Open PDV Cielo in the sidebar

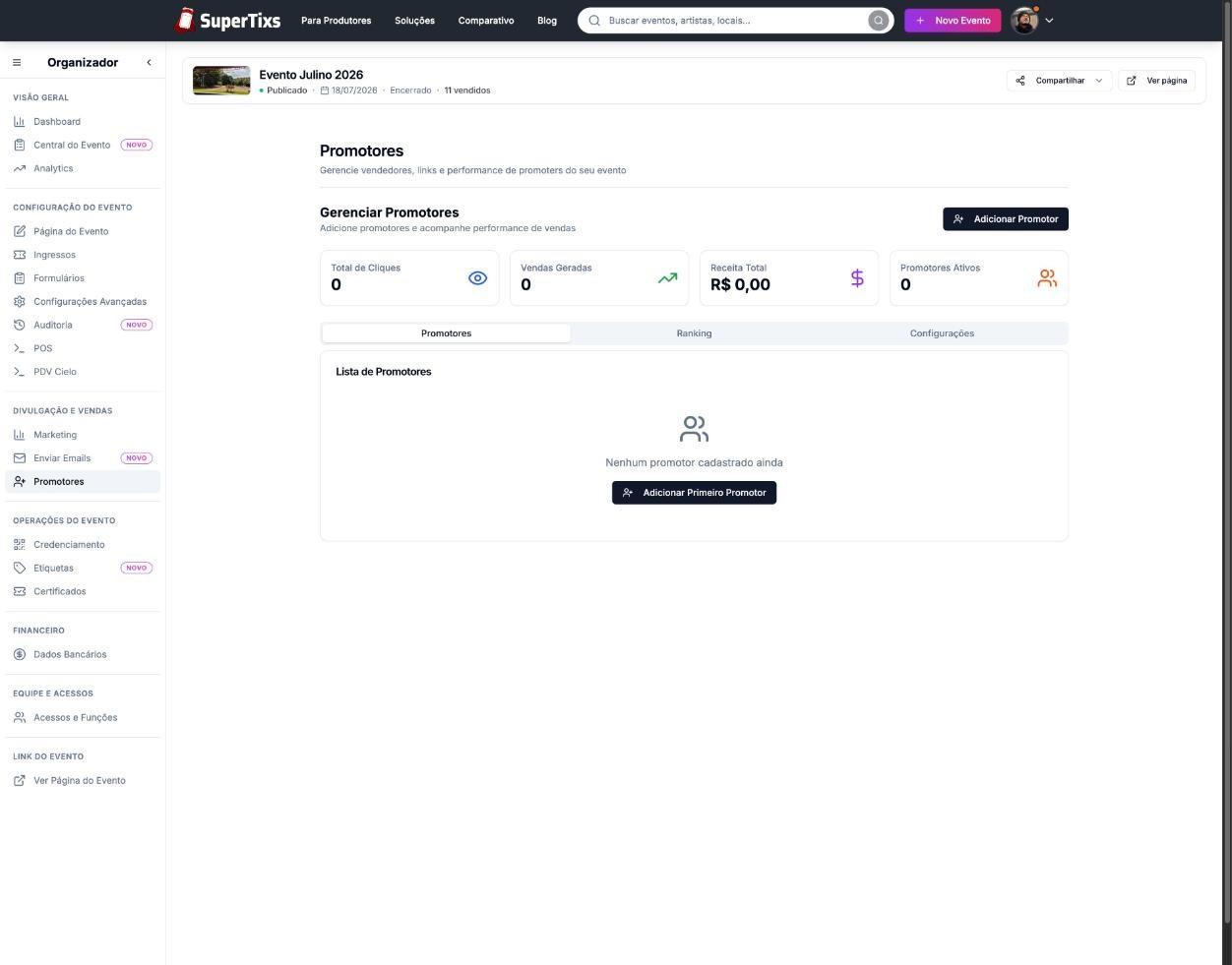coord(83,372)
